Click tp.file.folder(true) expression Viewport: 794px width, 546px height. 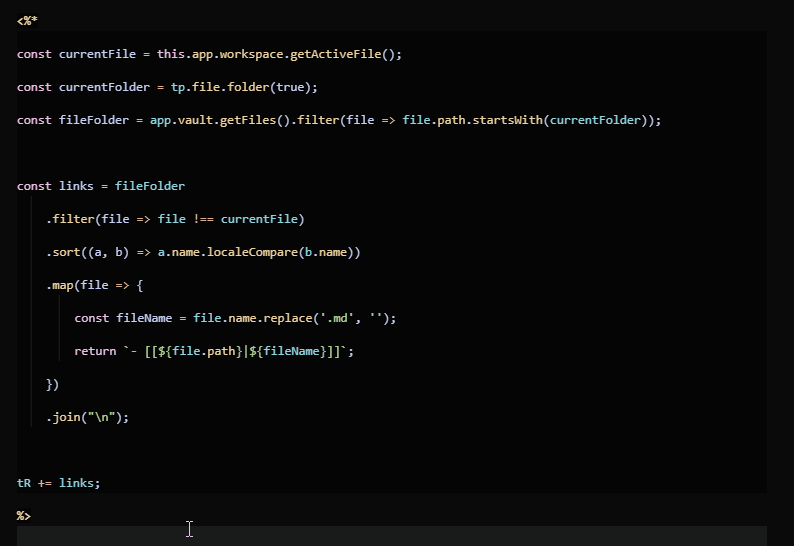(x=241, y=87)
